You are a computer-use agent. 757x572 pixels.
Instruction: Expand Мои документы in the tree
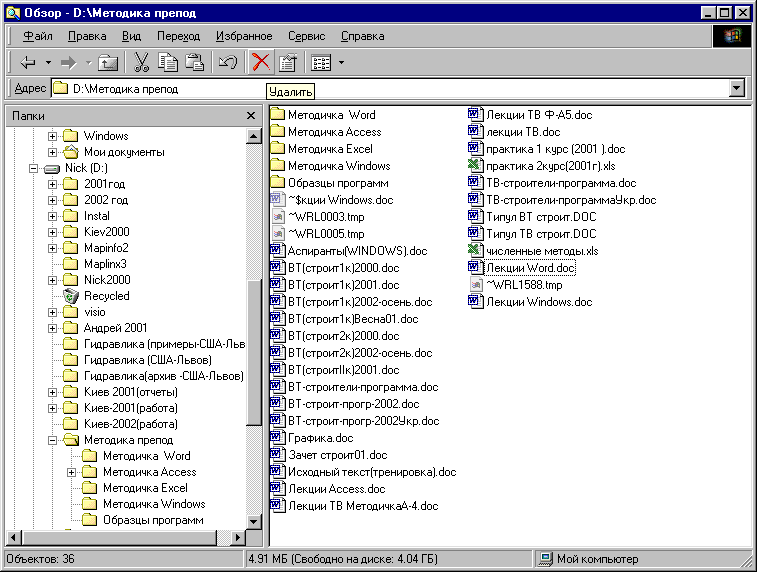pos(52,152)
